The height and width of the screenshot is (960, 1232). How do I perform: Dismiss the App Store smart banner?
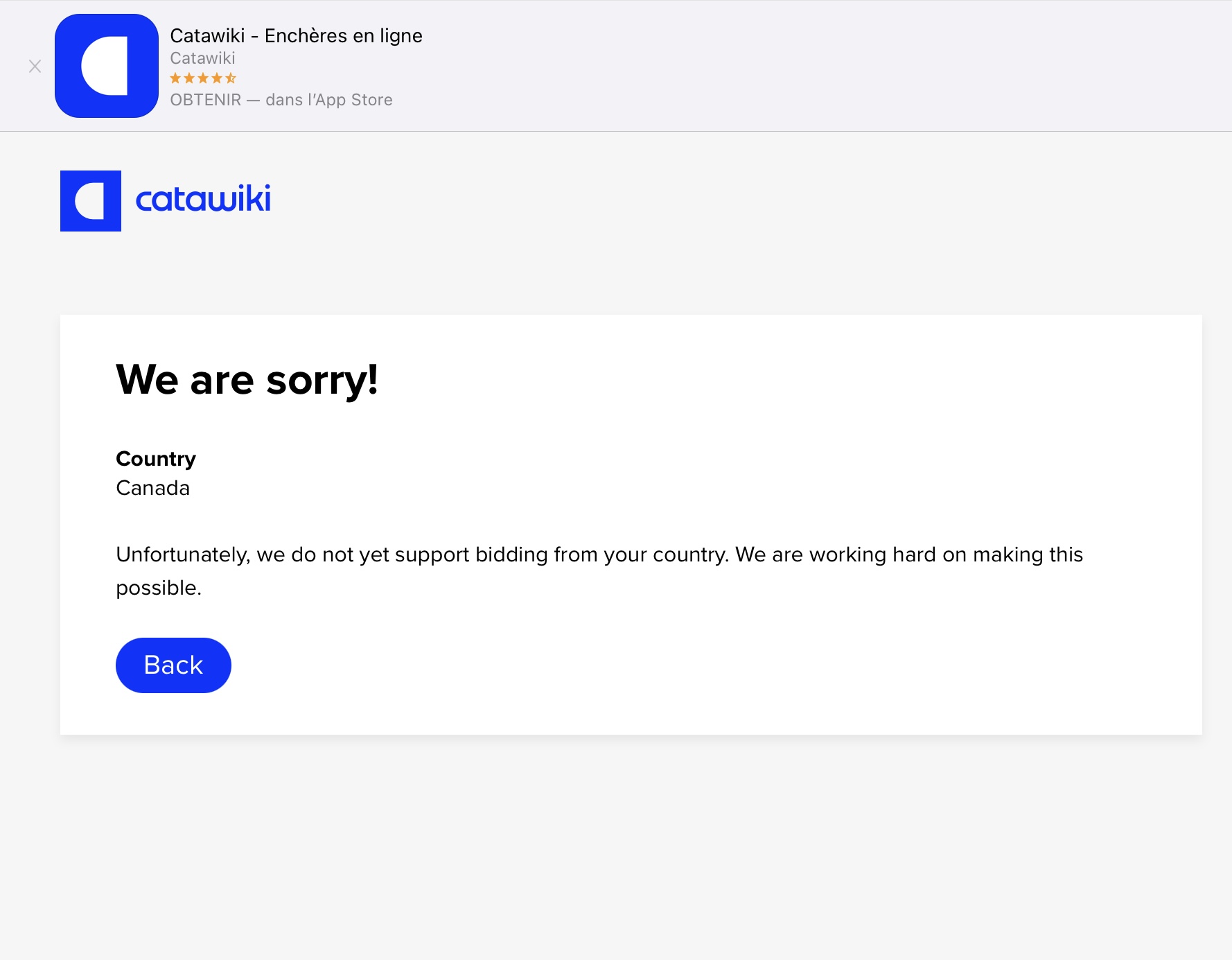35,67
